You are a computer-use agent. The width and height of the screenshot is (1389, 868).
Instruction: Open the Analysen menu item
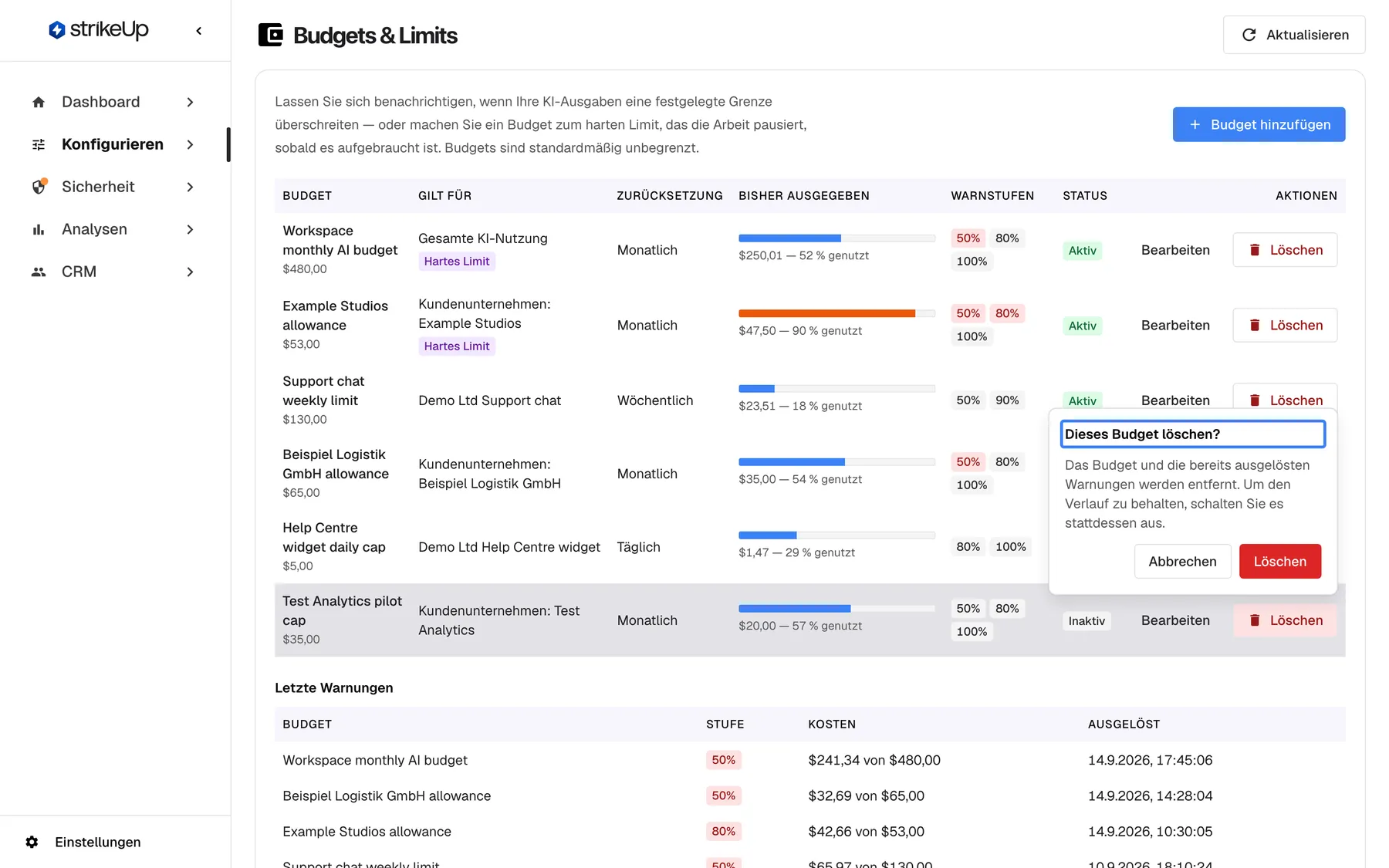[114, 229]
